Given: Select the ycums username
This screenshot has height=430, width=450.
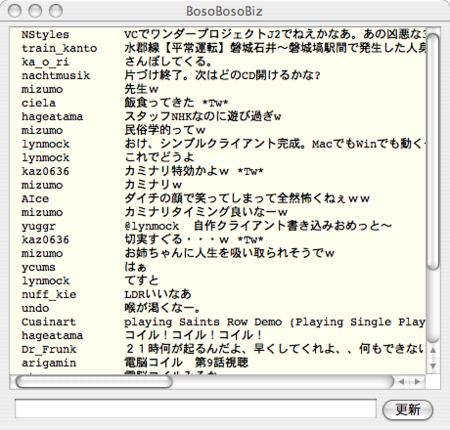Looking at the screenshot, I should 39,267.
